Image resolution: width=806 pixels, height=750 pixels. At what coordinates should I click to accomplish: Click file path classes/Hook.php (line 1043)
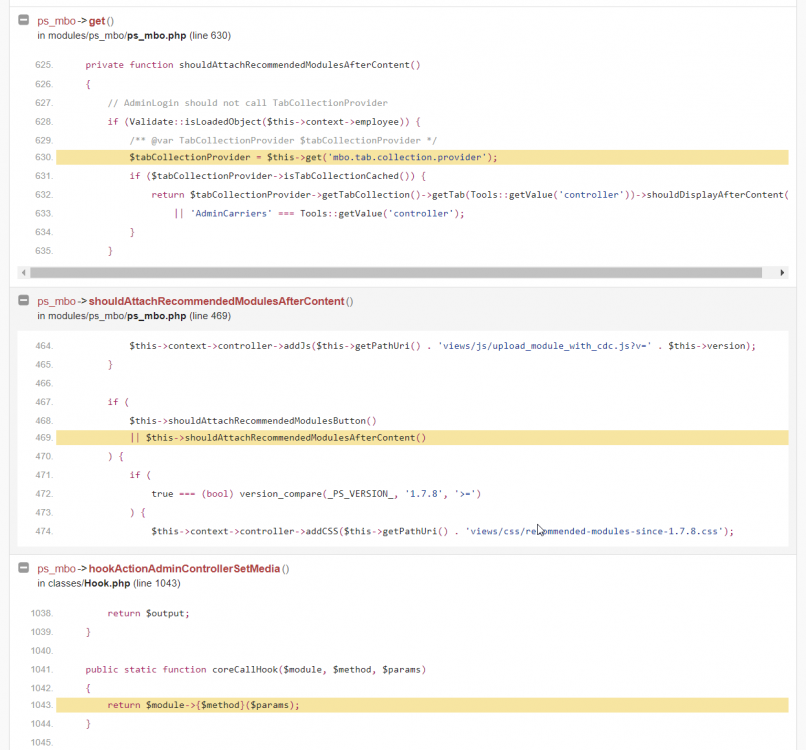(108, 583)
